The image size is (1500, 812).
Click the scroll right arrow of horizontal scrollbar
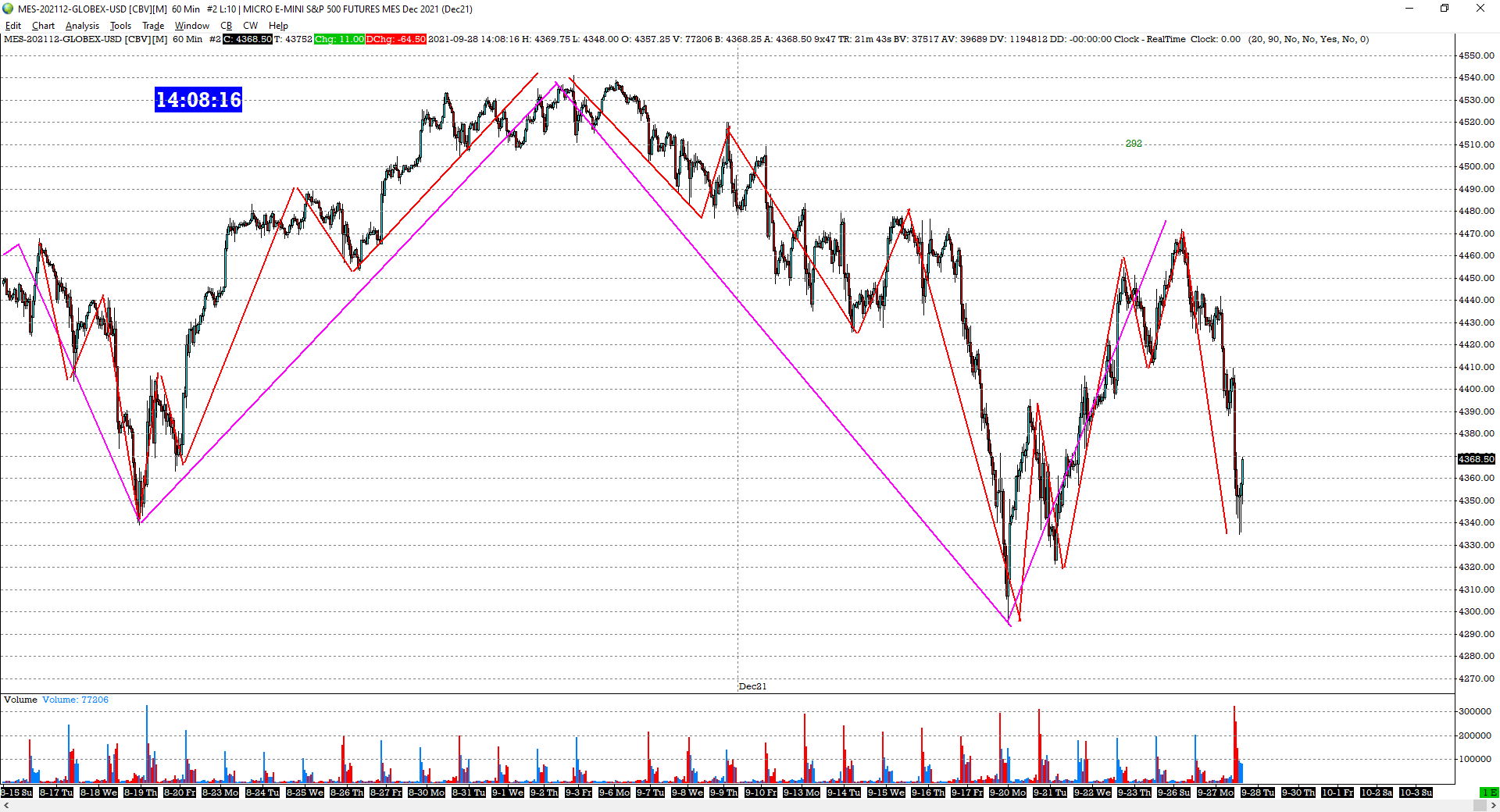click(x=1493, y=806)
